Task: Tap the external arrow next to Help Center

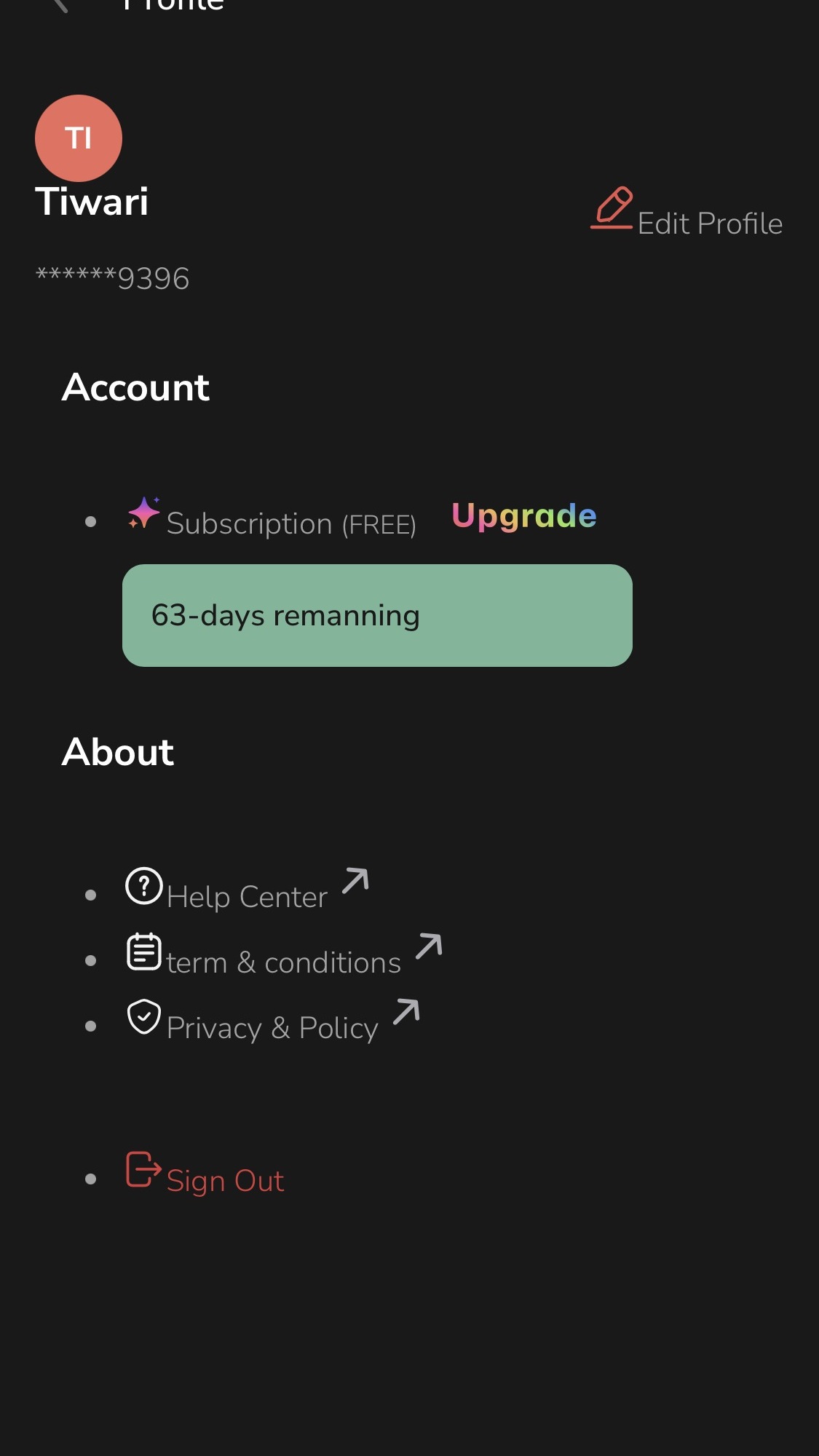Action: 355,880
